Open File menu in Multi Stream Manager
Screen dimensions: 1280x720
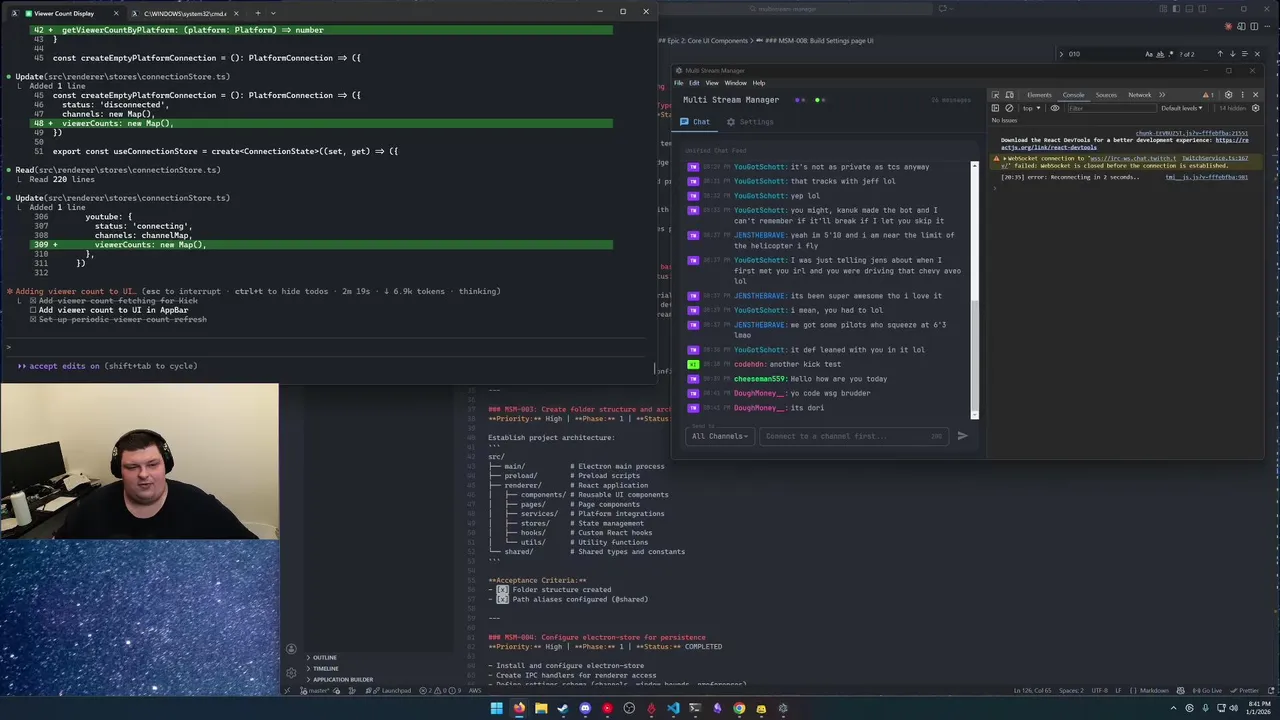pos(679,83)
